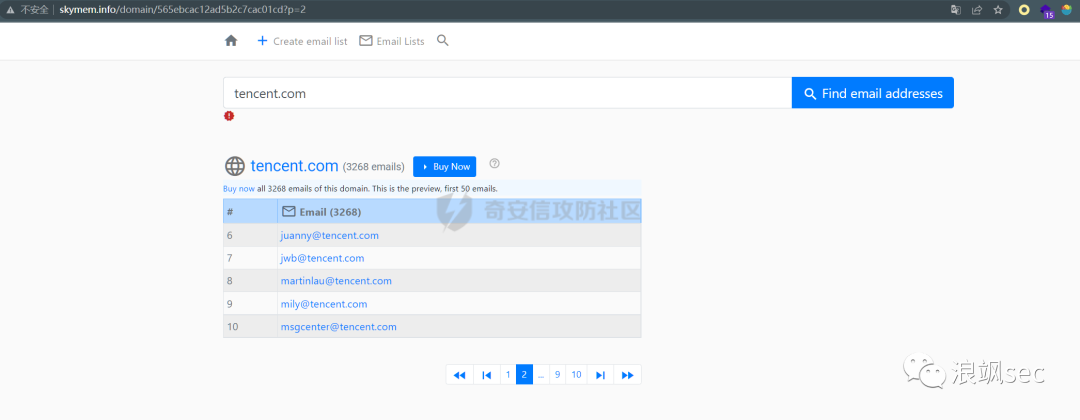The image size is (1080, 420).
Task: Go to page 1
Action: point(508,375)
